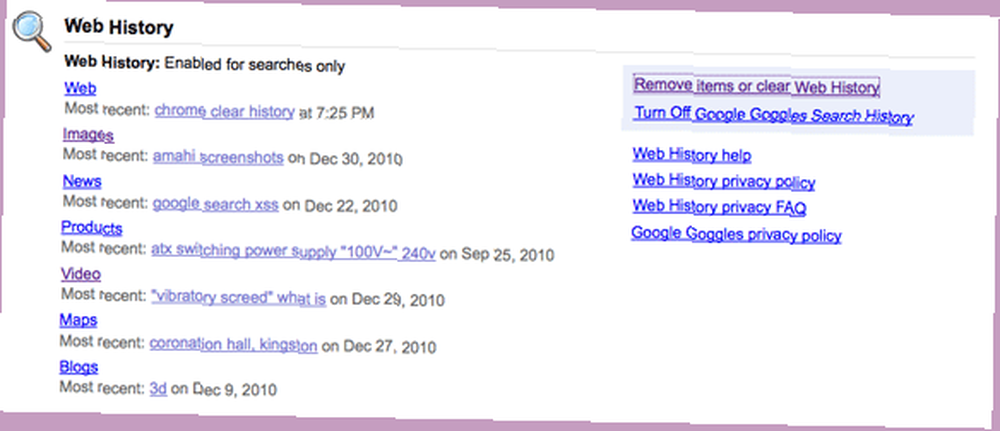Click the Web History magnifying glass icon

(x=33, y=31)
